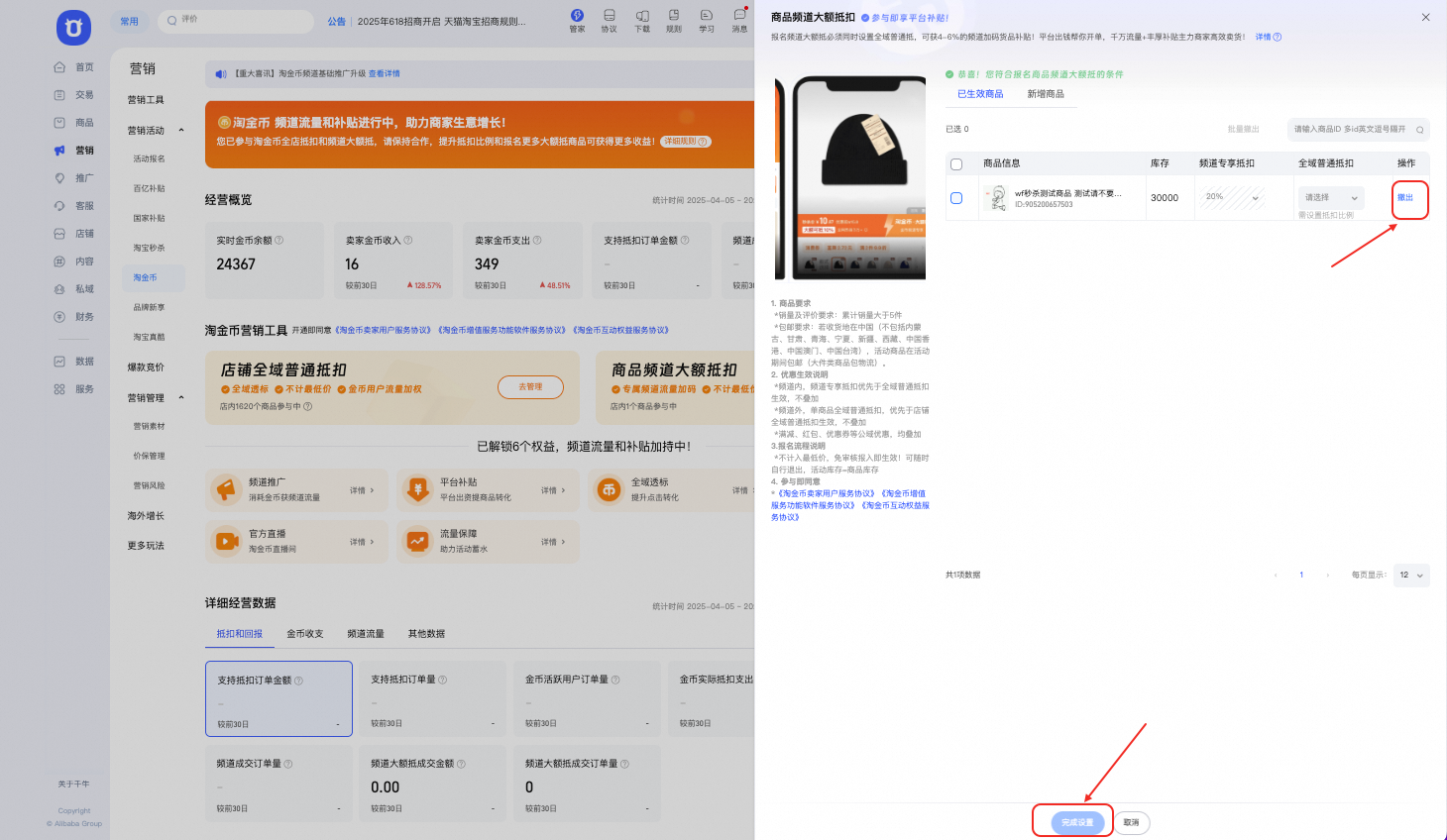Click 撤出 link for the product row
1447x840 pixels.
coord(1405,198)
